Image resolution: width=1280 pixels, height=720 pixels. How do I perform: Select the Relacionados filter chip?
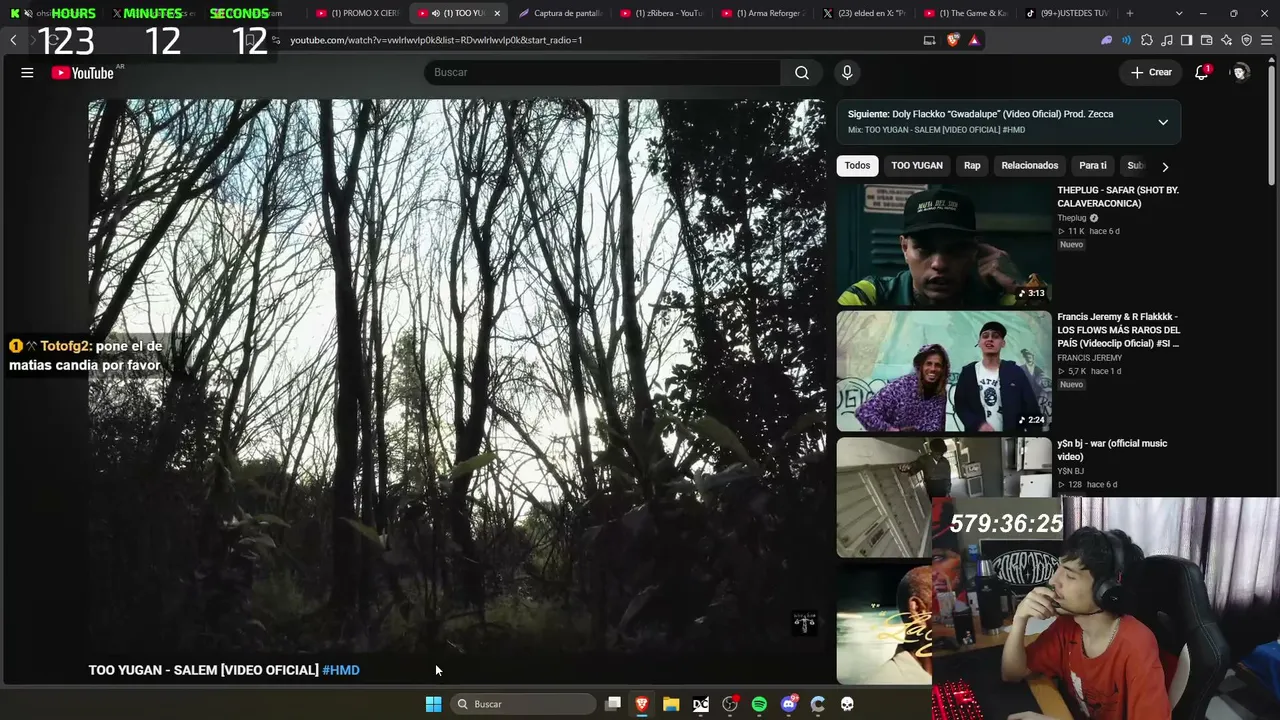[1030, 166]
